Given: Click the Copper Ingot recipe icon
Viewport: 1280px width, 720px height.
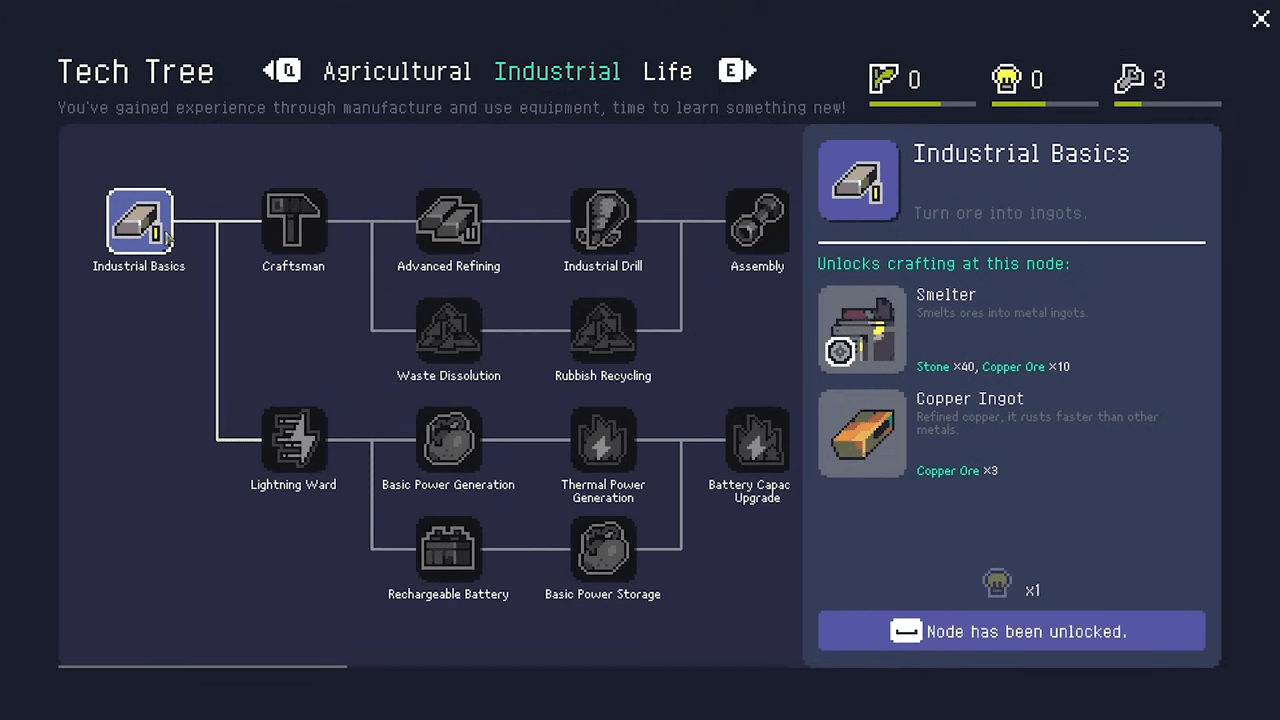Looking at the screenshot, I should coord(862,434).
